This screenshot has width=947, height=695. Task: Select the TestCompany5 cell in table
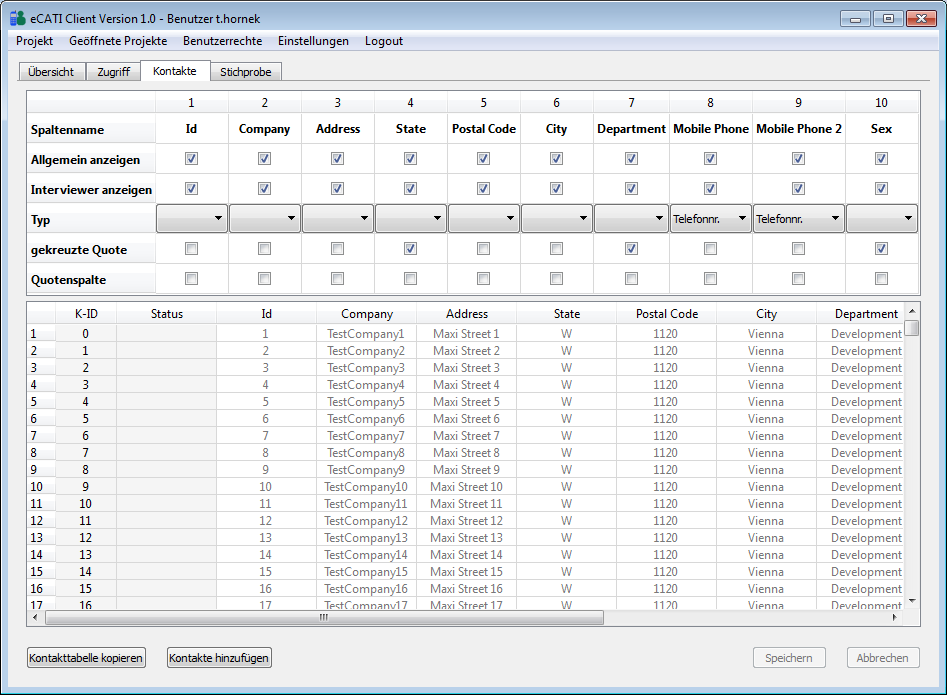tap(366, 402)
